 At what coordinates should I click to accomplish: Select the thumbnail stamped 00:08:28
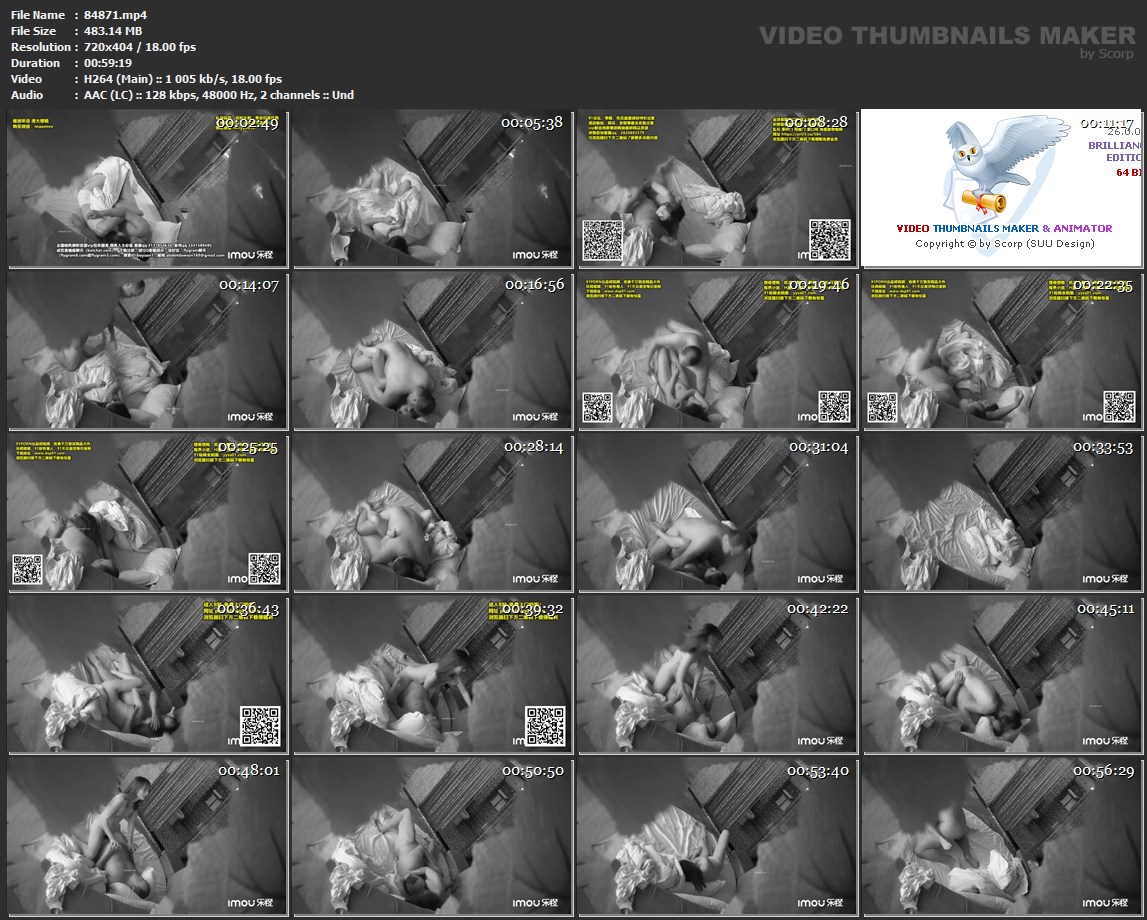(x=717, y=188)
